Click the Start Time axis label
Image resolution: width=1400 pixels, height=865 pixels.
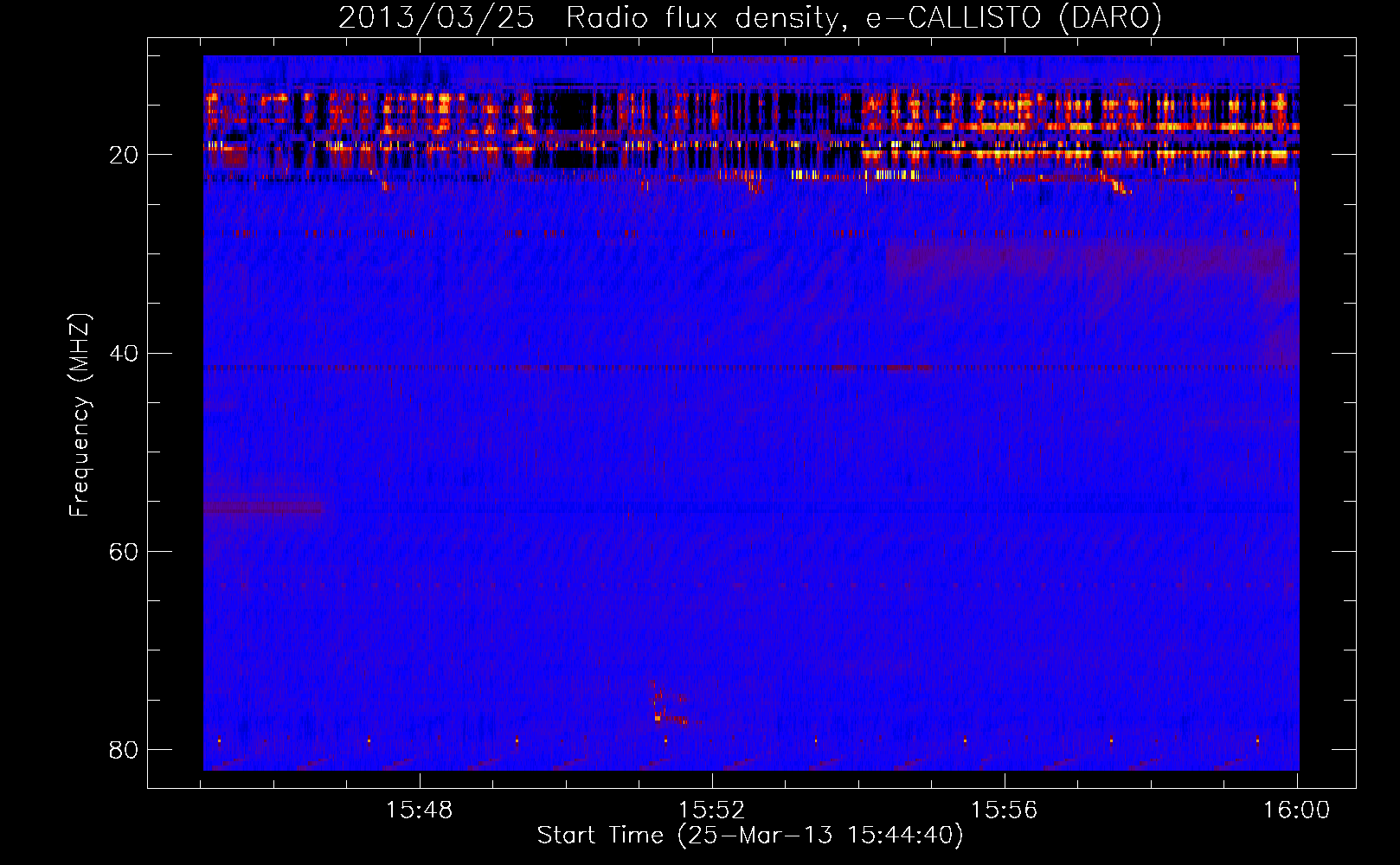pyautogui.click(x=750, y=836)
